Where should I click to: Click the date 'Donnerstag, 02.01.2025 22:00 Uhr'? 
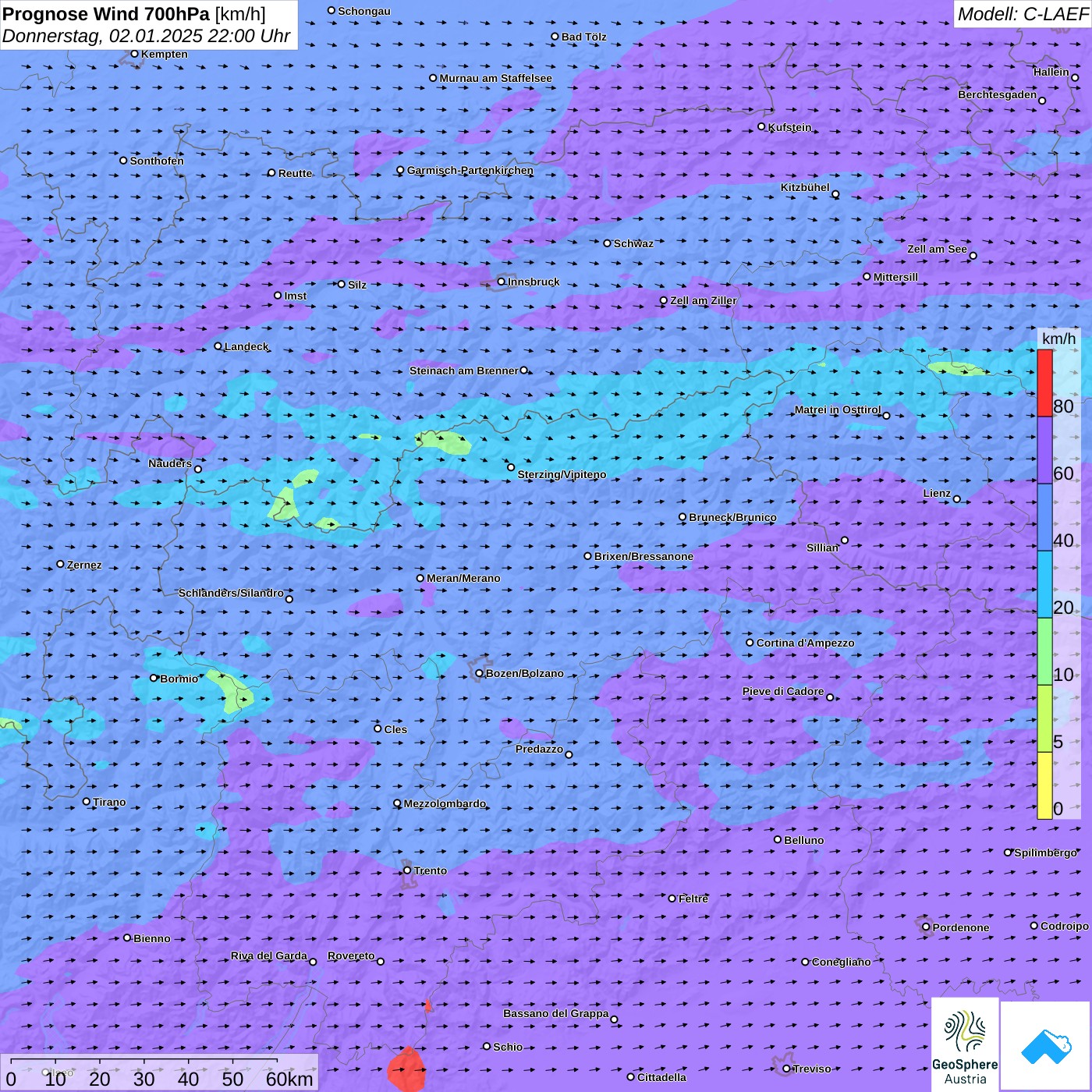147,36
